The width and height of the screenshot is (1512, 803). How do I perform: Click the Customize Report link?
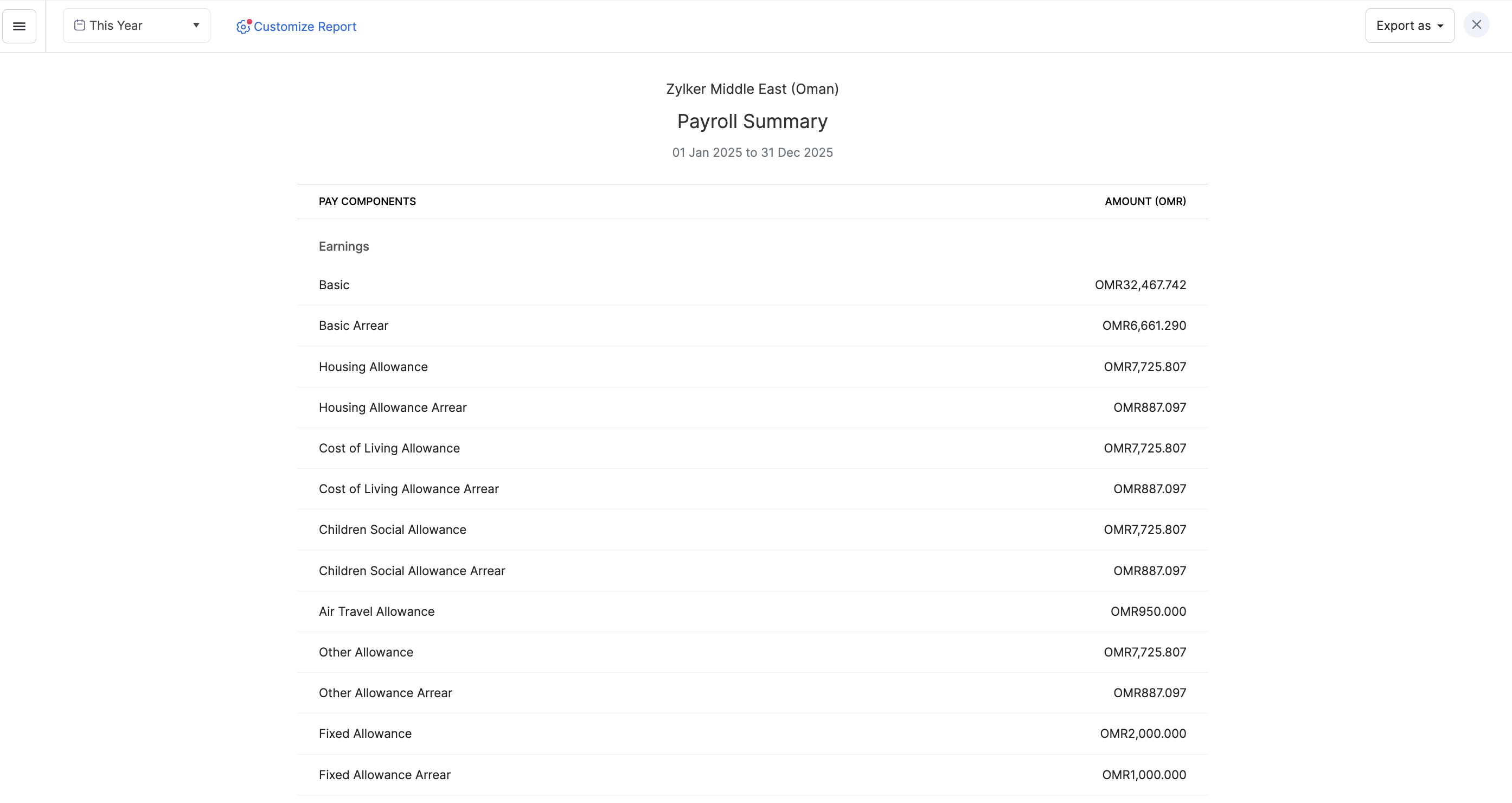tap(305, 27)
